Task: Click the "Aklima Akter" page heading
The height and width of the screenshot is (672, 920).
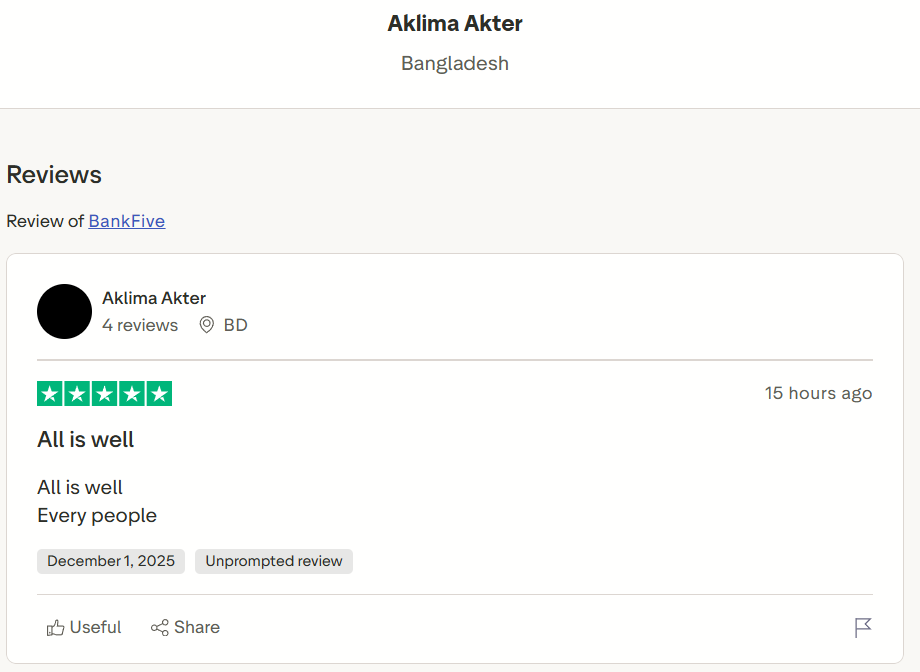Action: tap(455, 23)
